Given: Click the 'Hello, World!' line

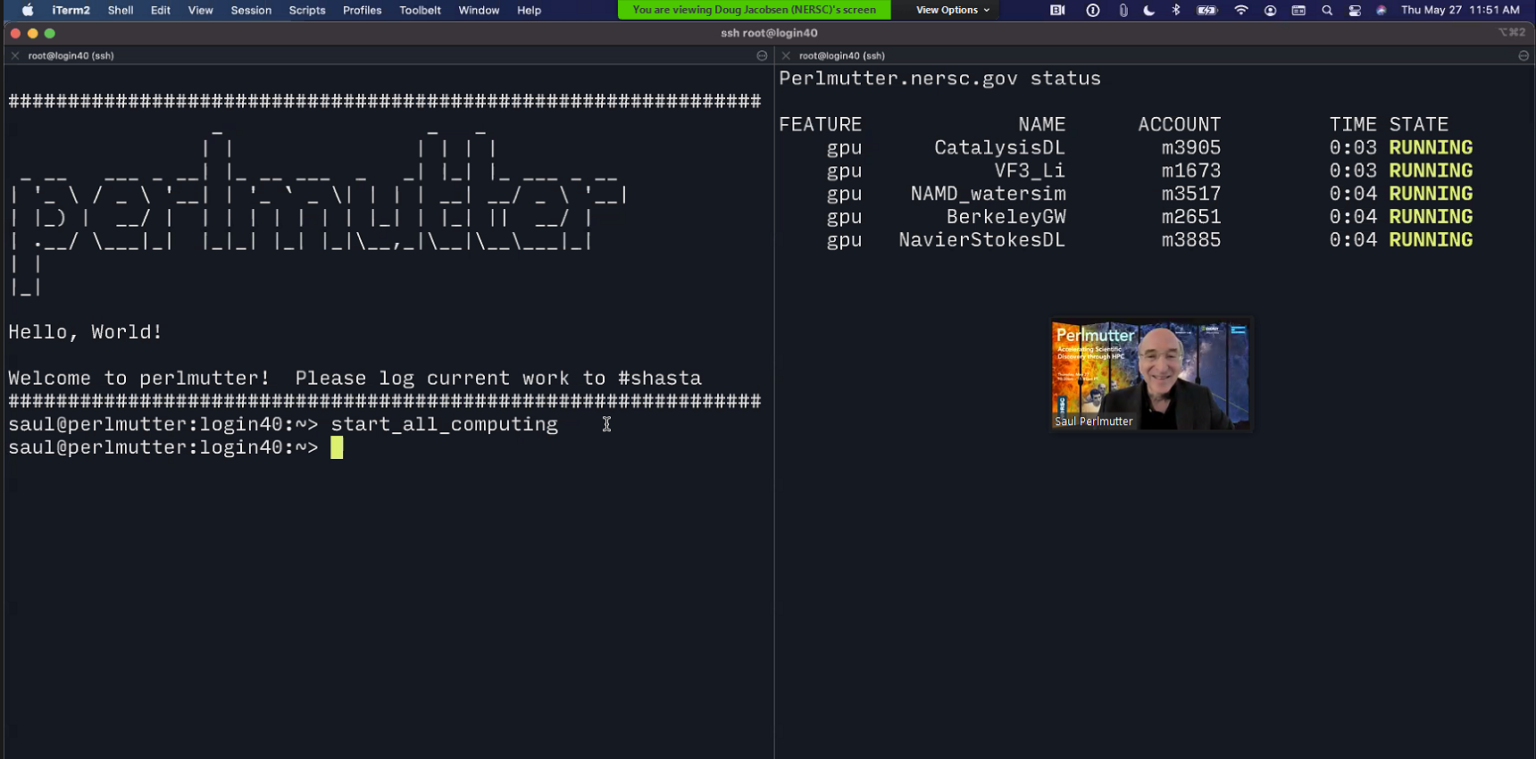Looking at the screenshot, I should coord(85,332).
